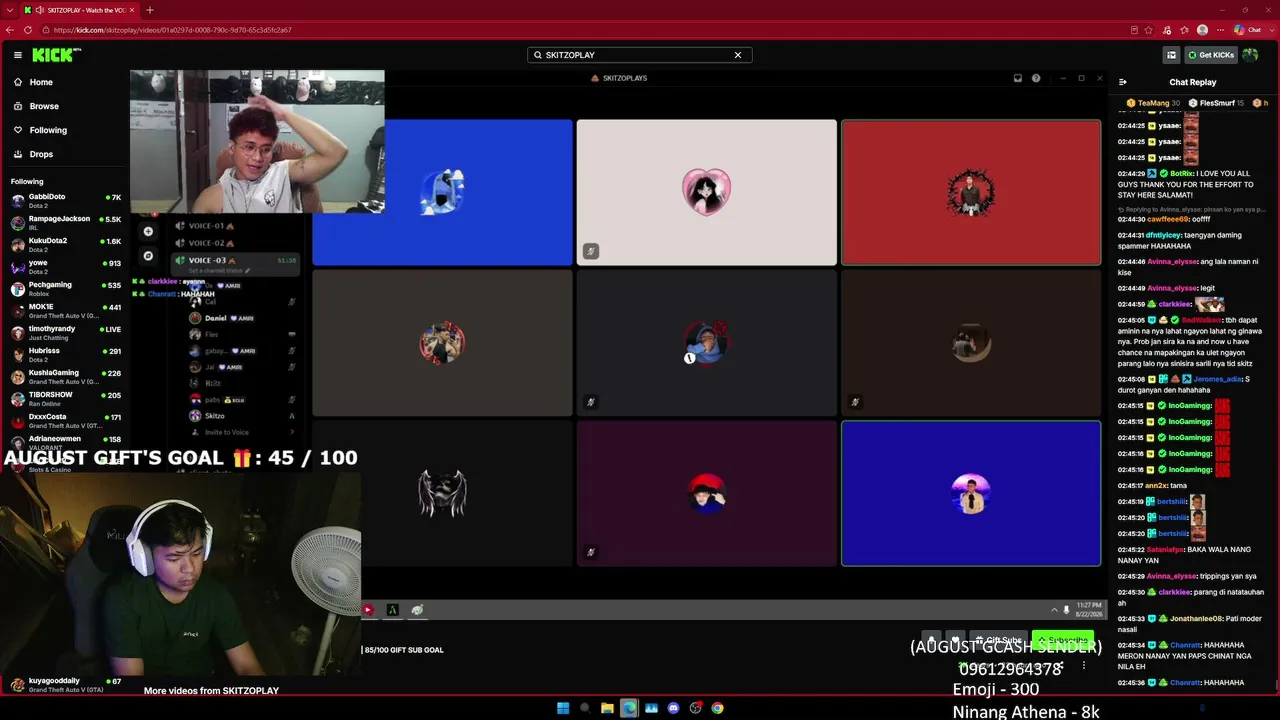The width and height of the screenshot is (1280, 720).
Task: Open RampageJackson channel in Following list
Action: pos(65,222)
